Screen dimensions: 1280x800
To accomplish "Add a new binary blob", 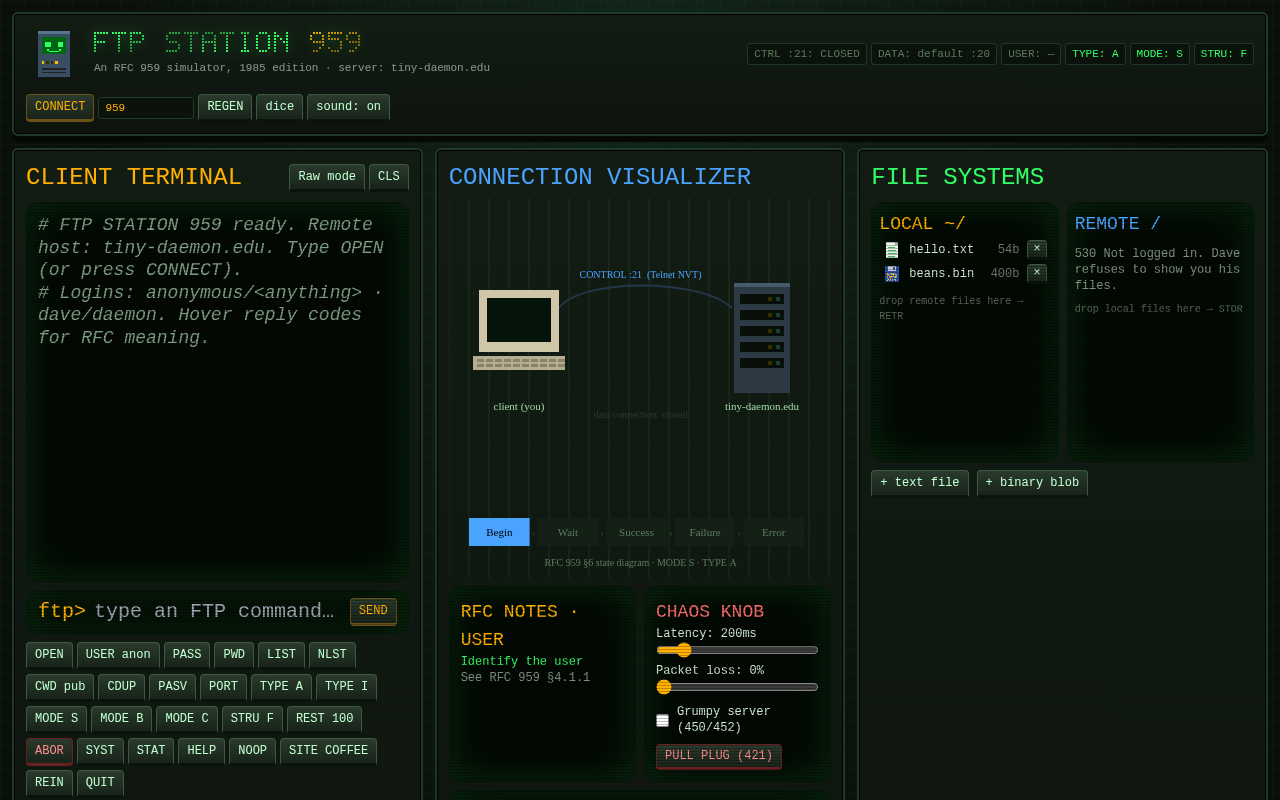I will pyautogui.click(x=1032, y=483).
